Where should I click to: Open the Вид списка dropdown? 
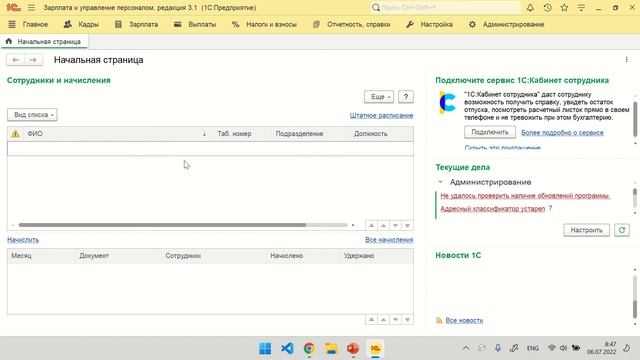[x=32, y=115]
